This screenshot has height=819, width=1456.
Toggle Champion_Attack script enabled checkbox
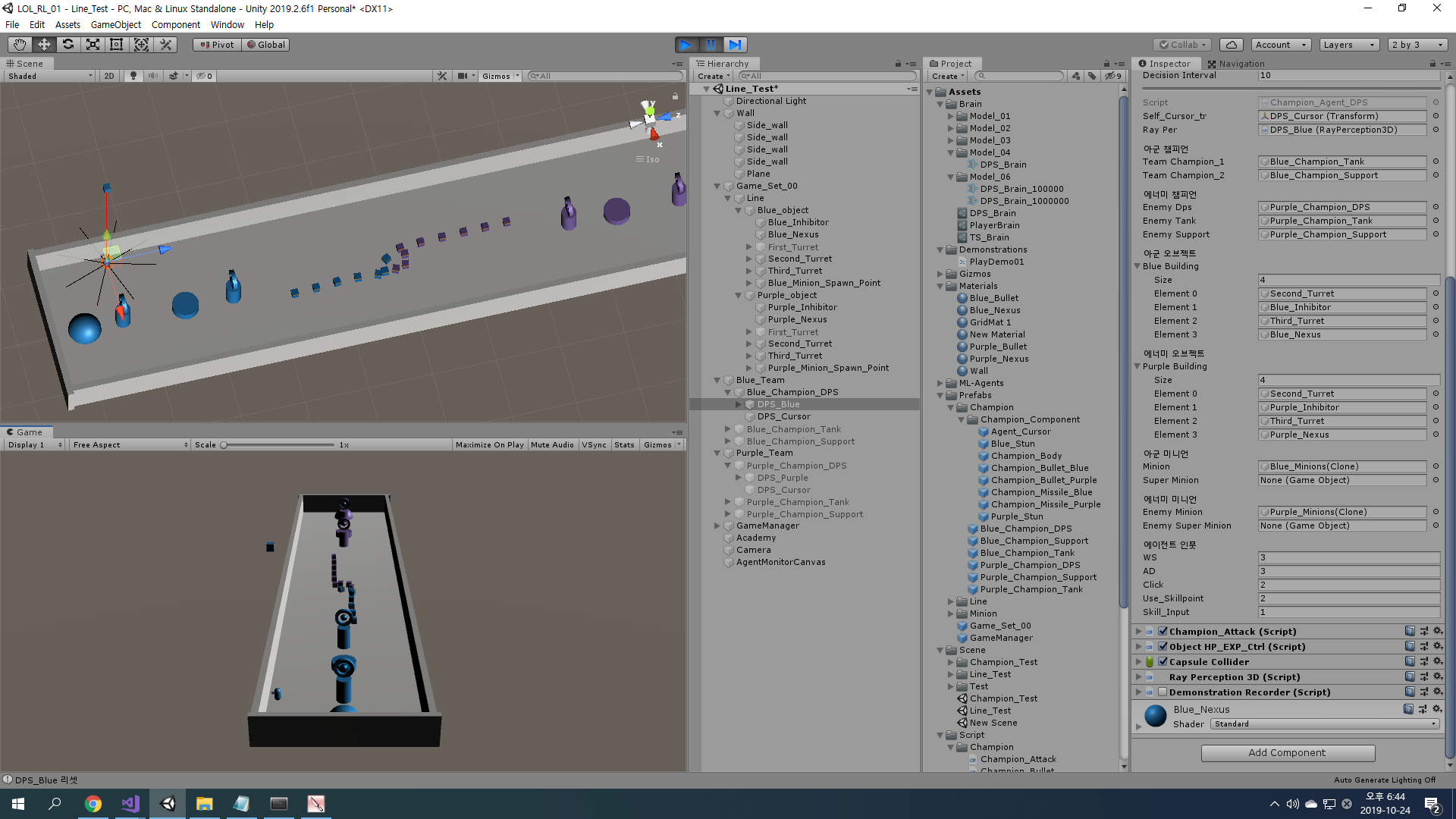(x=1163, y=631)
